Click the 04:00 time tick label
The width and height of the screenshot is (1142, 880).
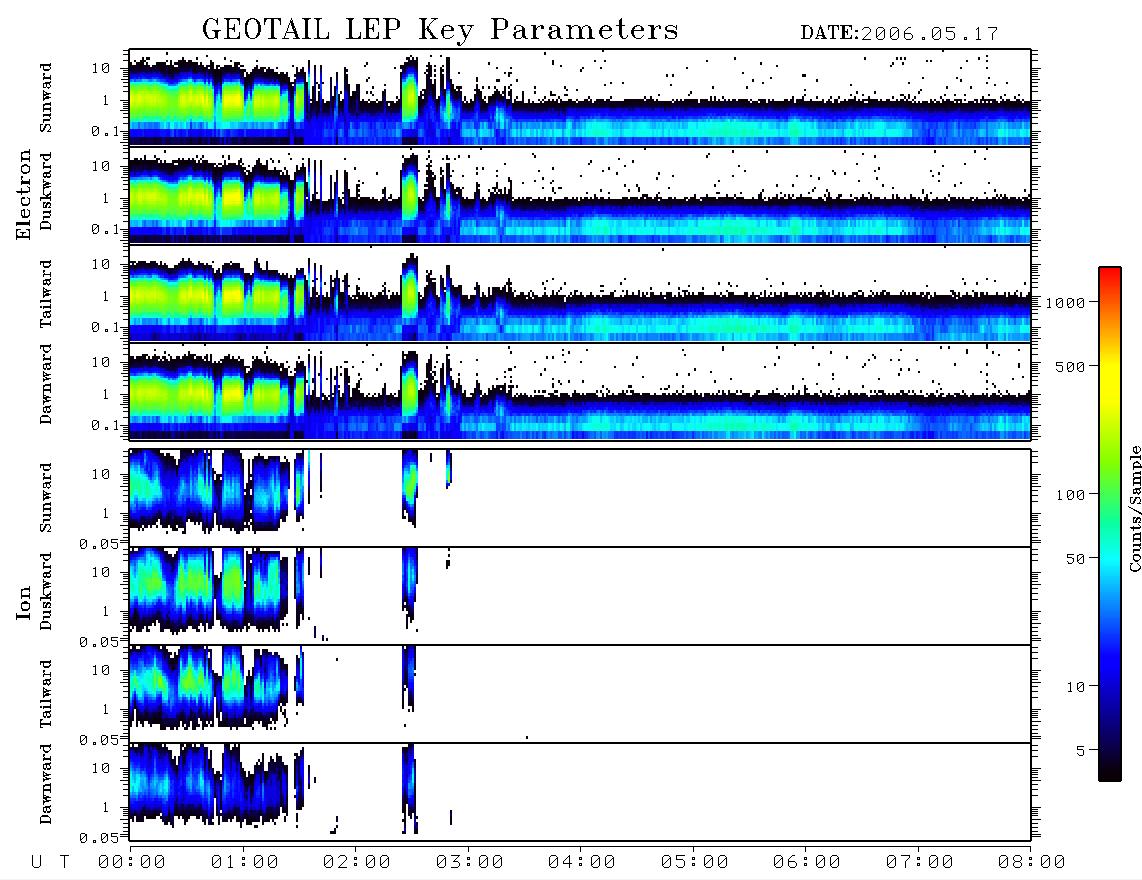(x=582, y=863)
